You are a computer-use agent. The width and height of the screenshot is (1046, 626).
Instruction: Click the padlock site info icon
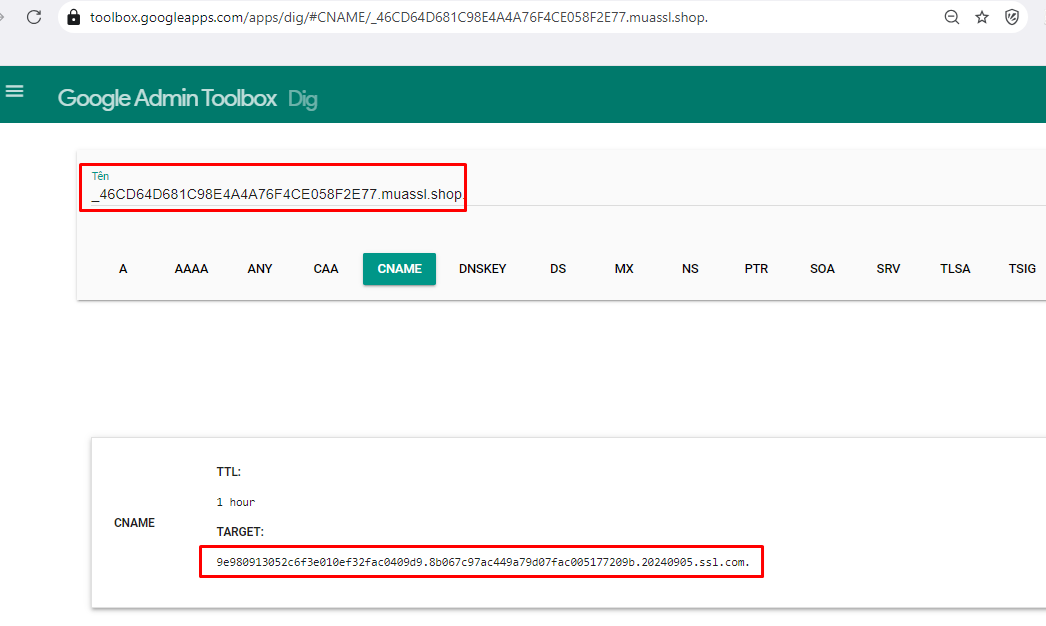tap(72, 17)
